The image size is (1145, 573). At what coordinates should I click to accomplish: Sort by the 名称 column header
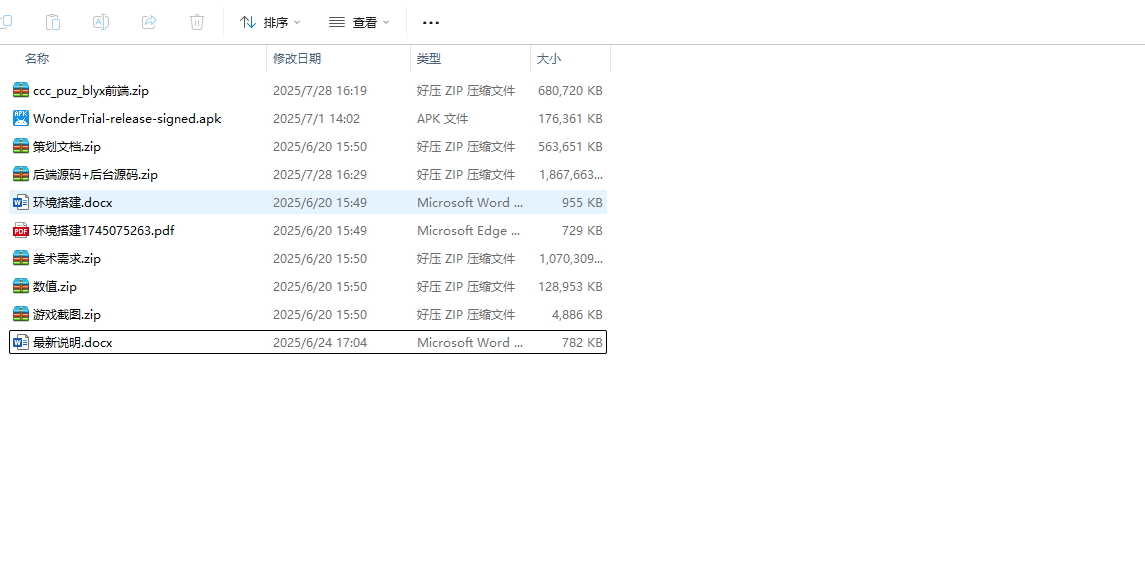click(37, 58)
